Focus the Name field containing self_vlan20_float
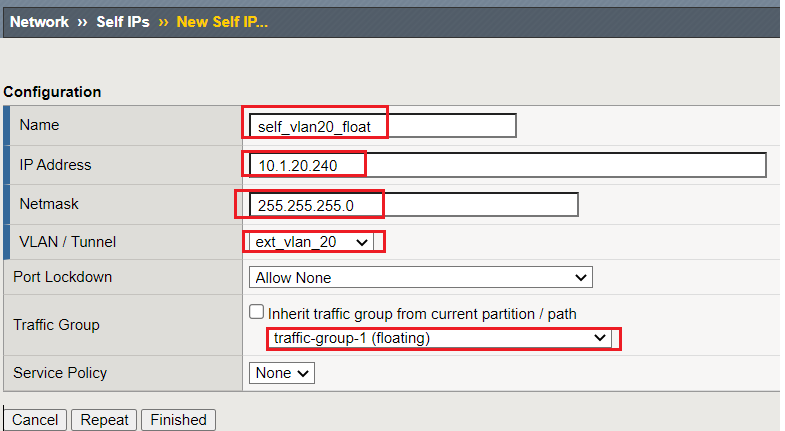Viewport: 785px width, 431px height. [x=382, y=126]
